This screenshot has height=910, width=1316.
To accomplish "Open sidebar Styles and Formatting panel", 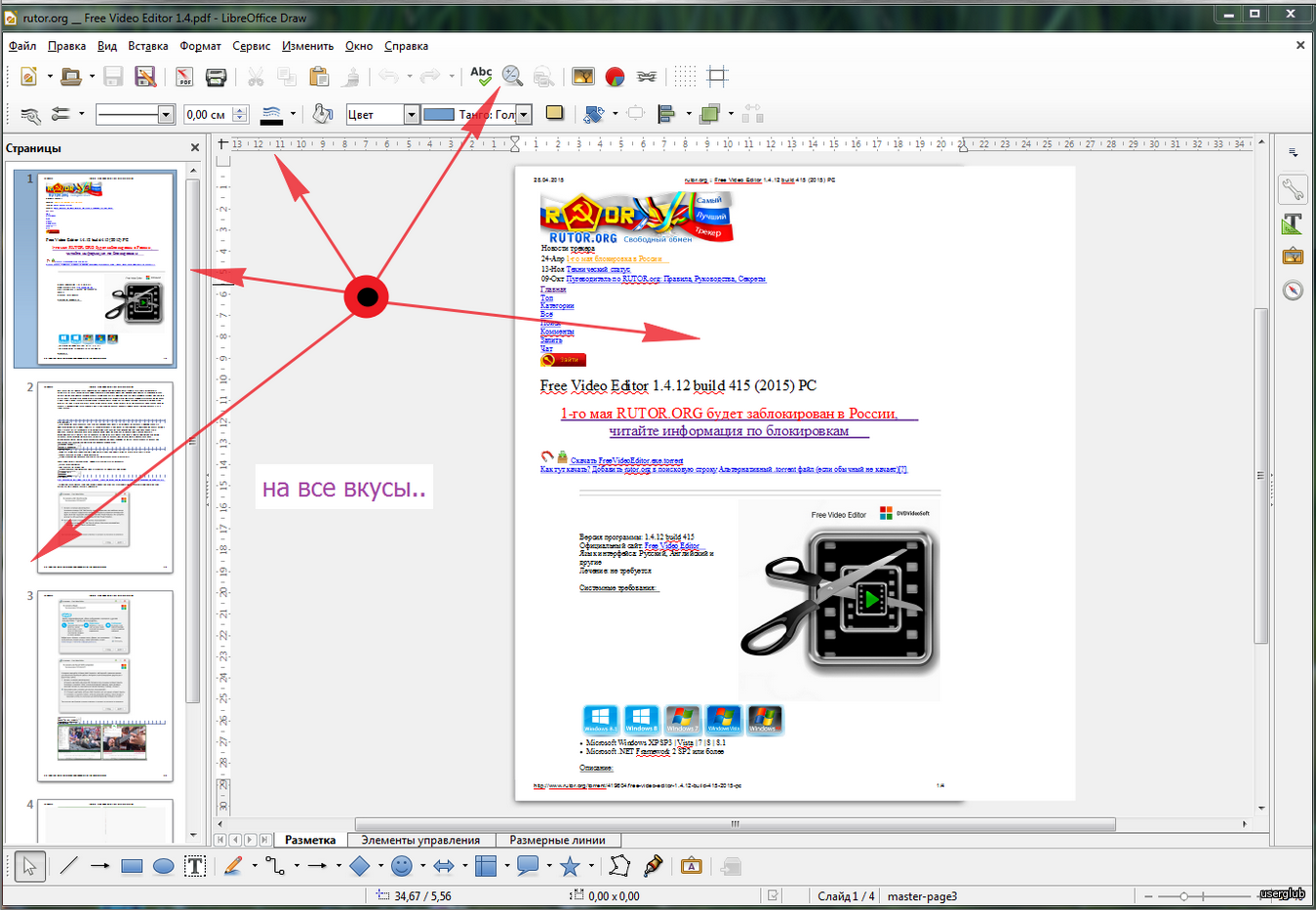I will click(x=1293, y=223).
